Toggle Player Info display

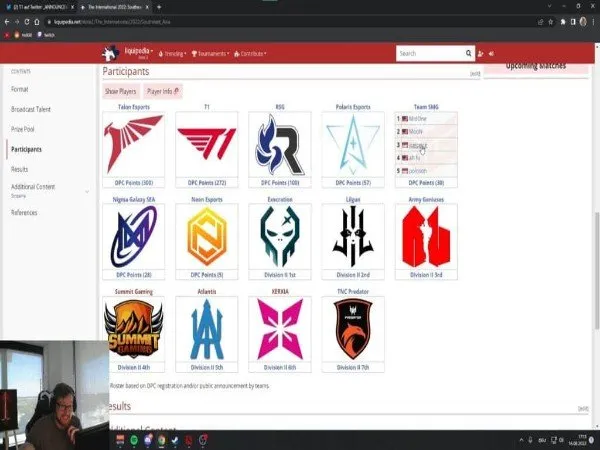pyautogui.click(x=163, y=91)
